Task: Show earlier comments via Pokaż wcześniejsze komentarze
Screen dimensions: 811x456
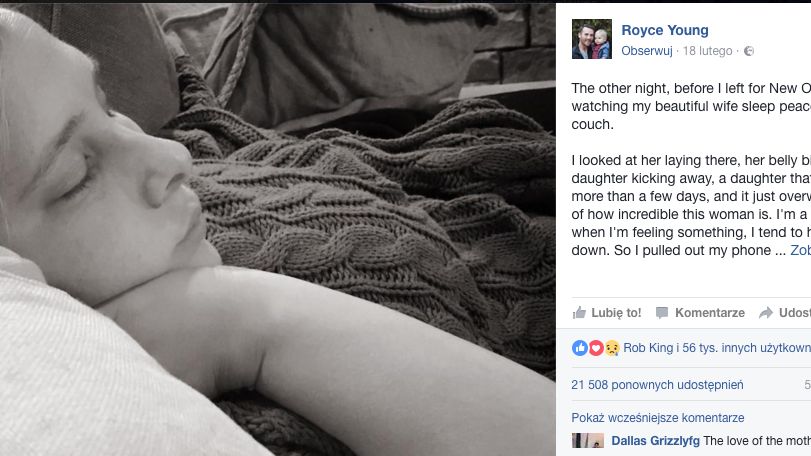Action: click(657, 418)
